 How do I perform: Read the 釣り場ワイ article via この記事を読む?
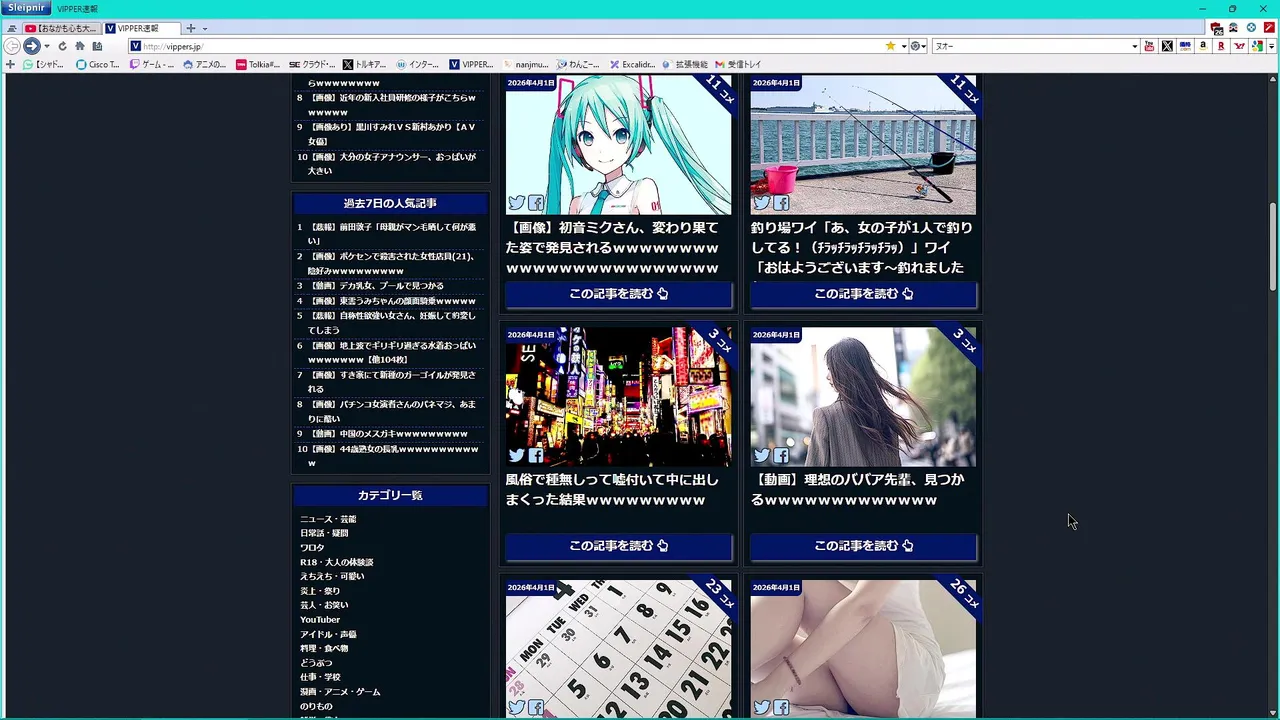coord(864,294)
